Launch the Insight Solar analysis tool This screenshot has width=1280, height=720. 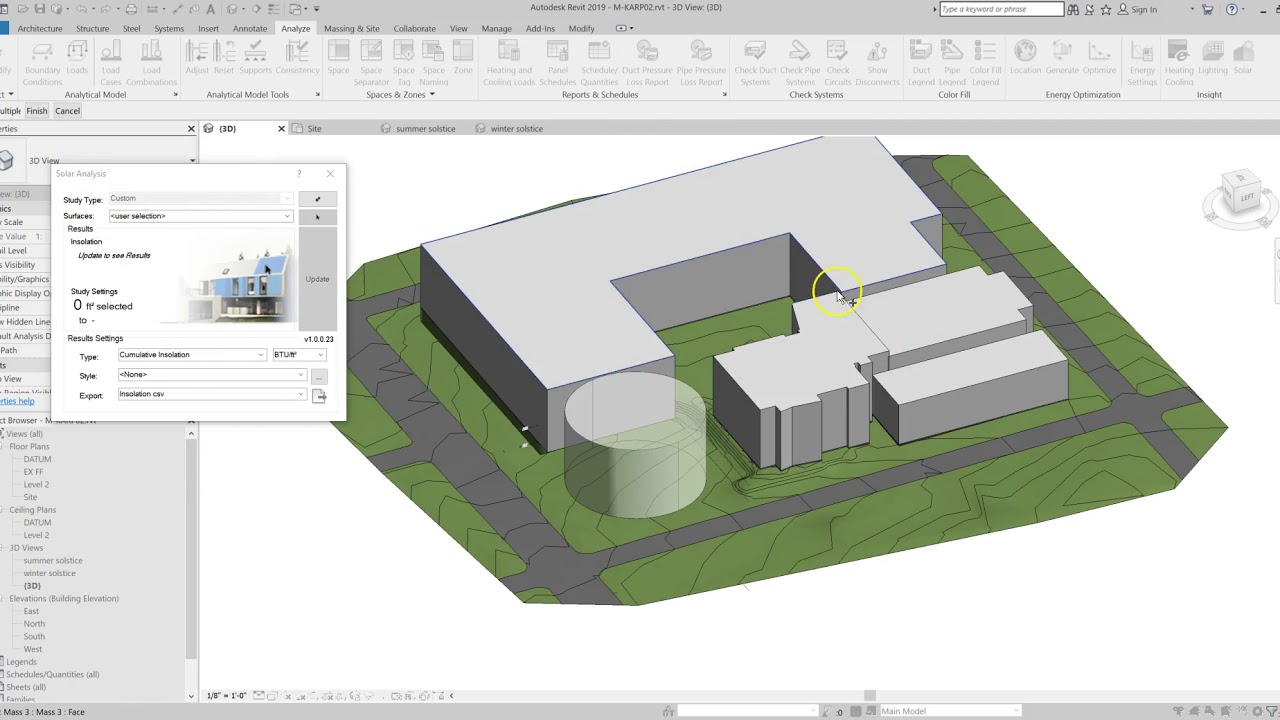1243,58
